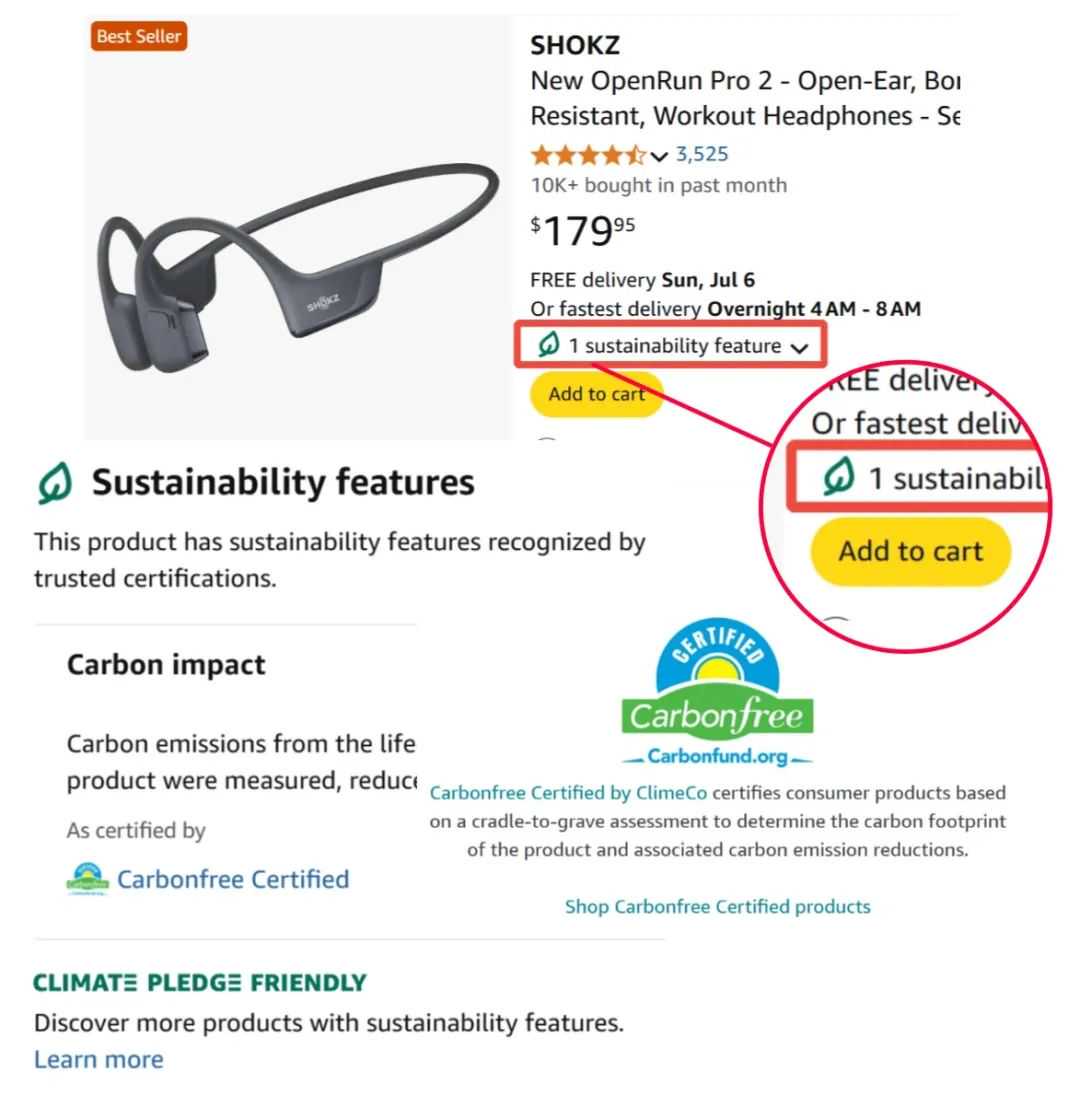This screenshot has height=1107, width=1080.
Task: Click the star rating icons
Action: click(588, 155)
